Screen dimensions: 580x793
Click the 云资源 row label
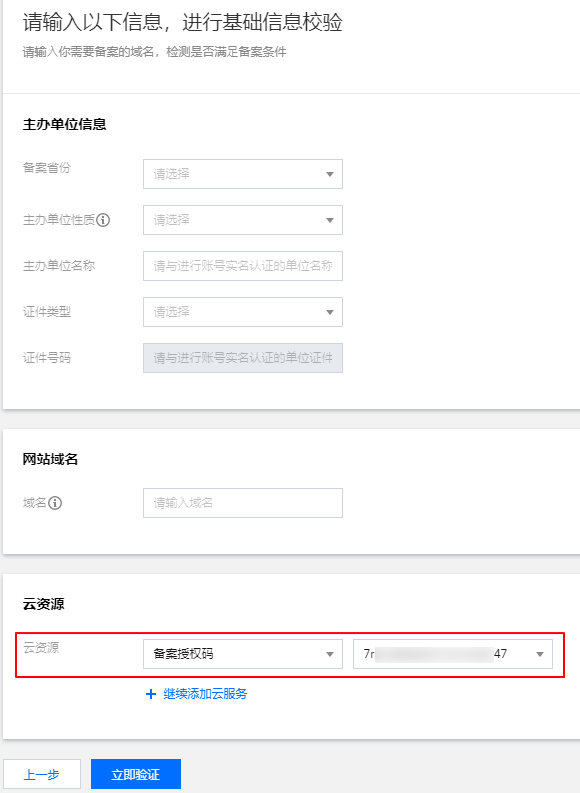41,647
